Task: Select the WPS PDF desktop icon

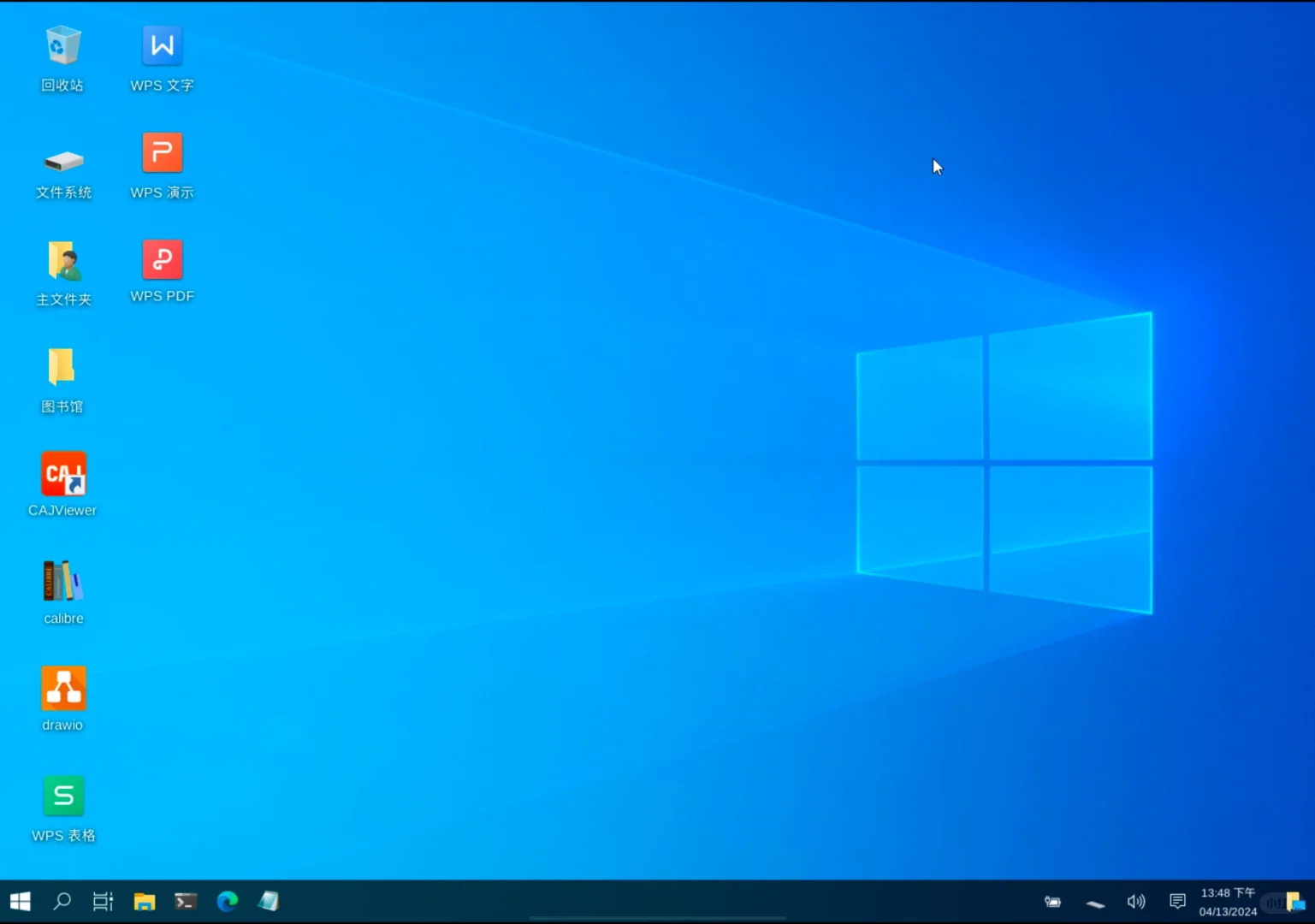Action: tap(162, 271)
